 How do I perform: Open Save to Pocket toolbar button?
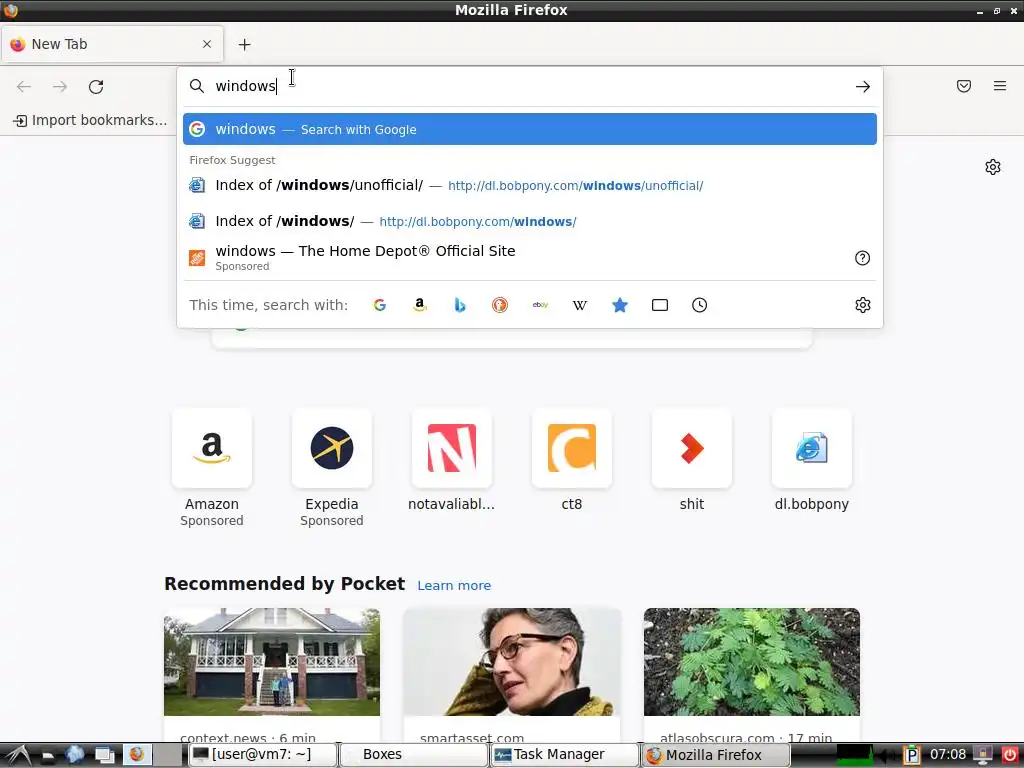[x=964, y=86]
